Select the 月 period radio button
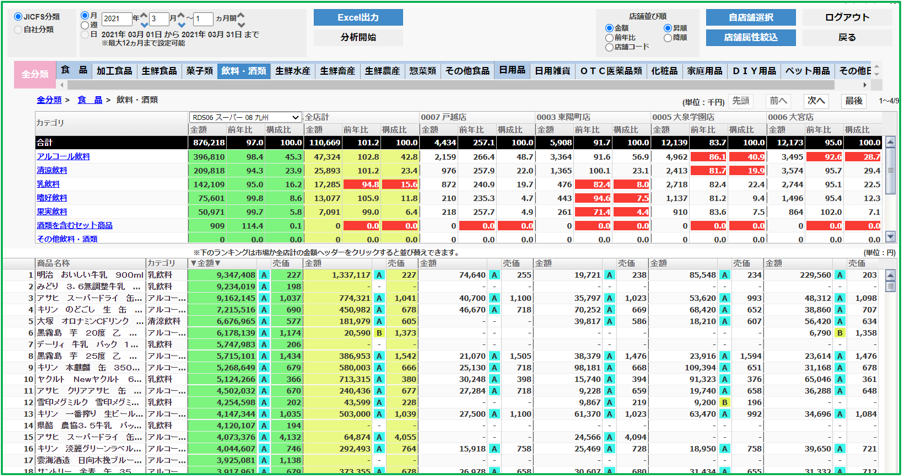The width and height of the screenshot is (902, 476). click(85, 16)
